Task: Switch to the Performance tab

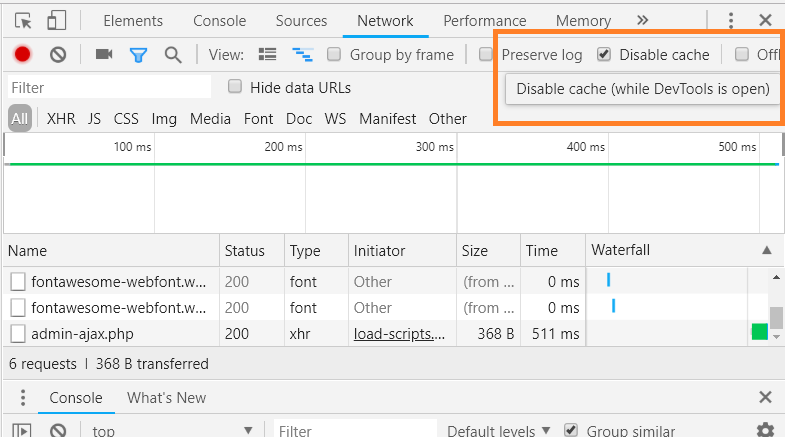Action: click(484, 20)
